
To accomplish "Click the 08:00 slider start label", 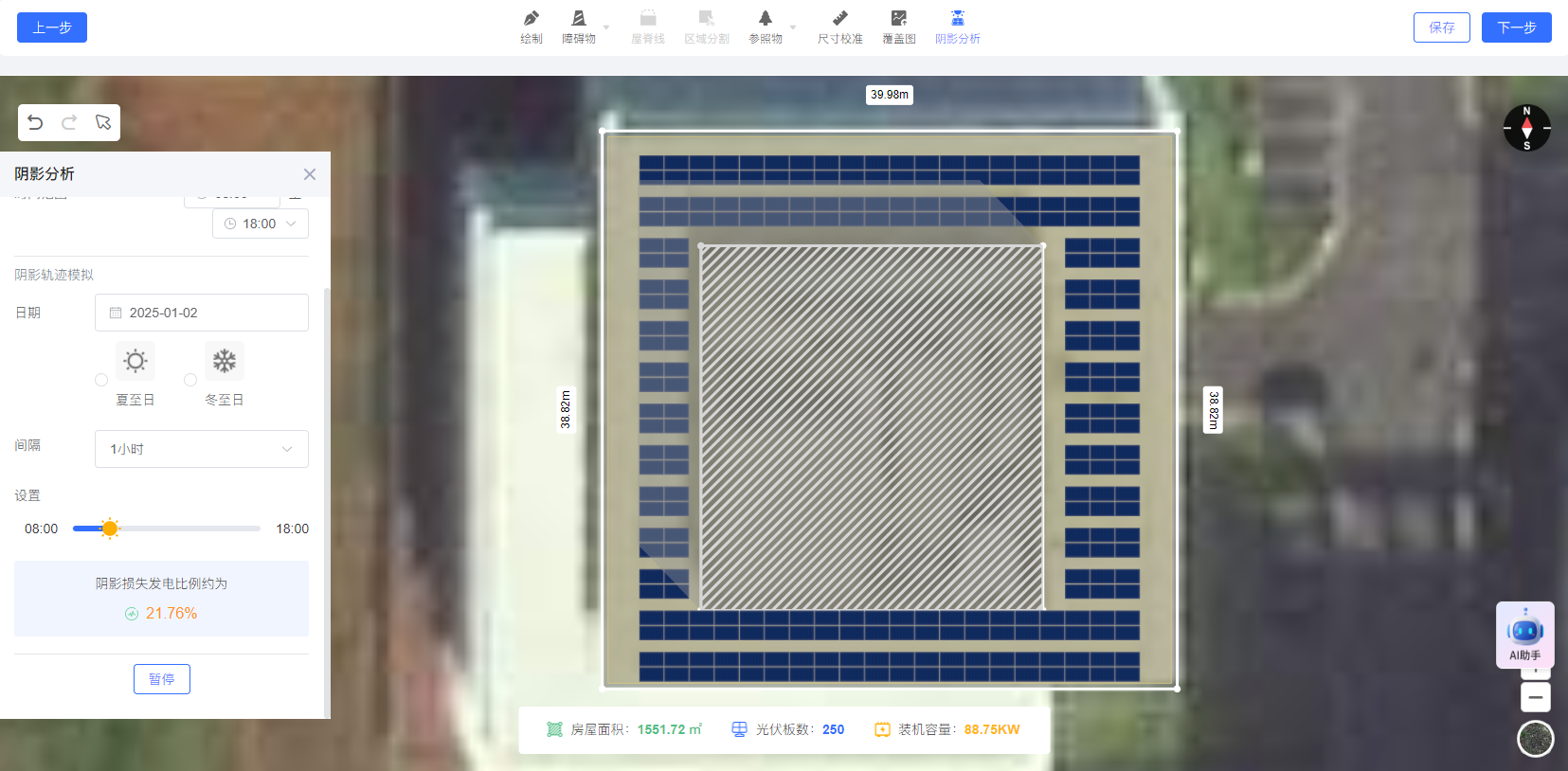I will pyautogui.click(x=42, y=529).
